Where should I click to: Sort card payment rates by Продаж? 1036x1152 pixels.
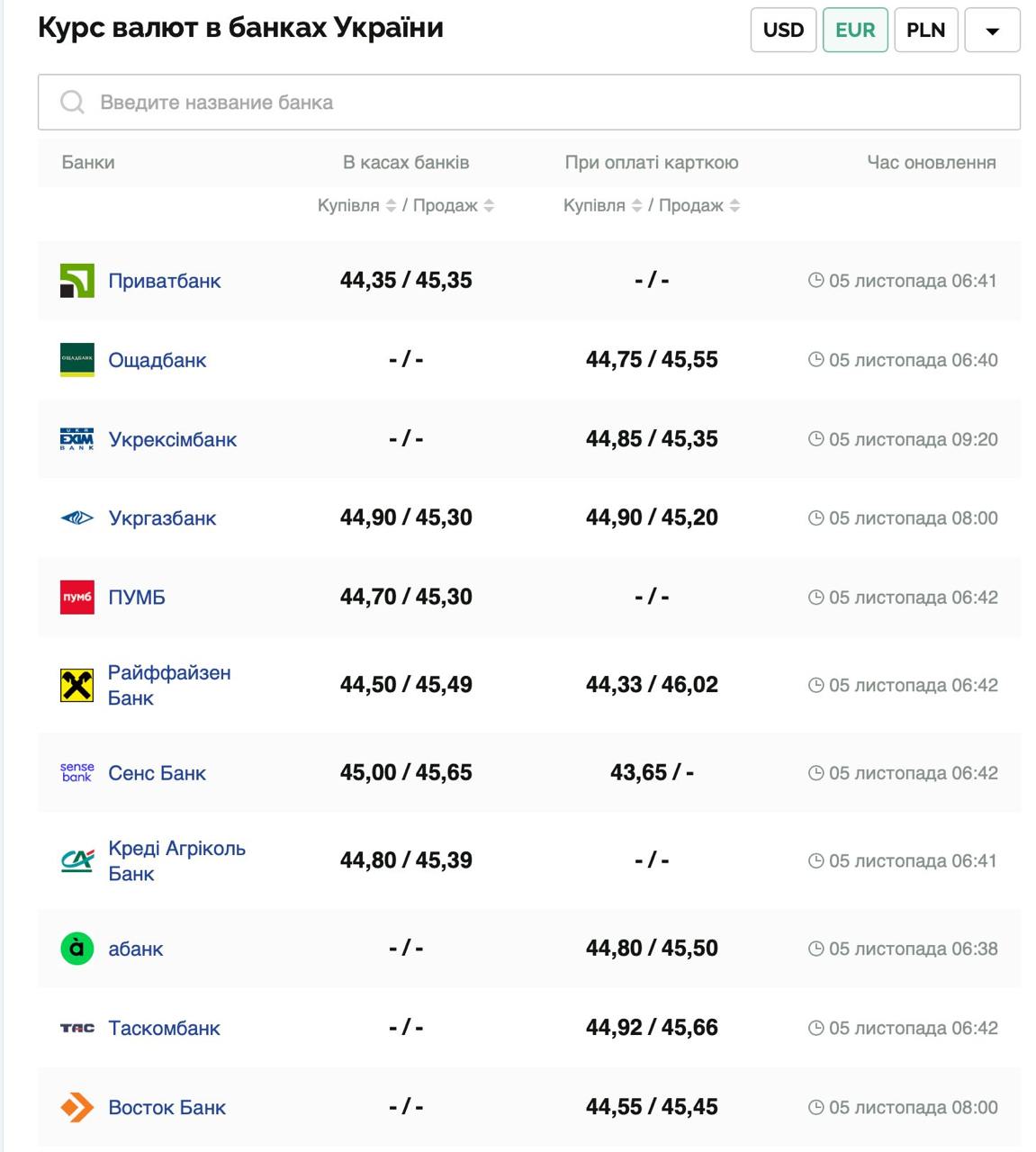(734, 206)
